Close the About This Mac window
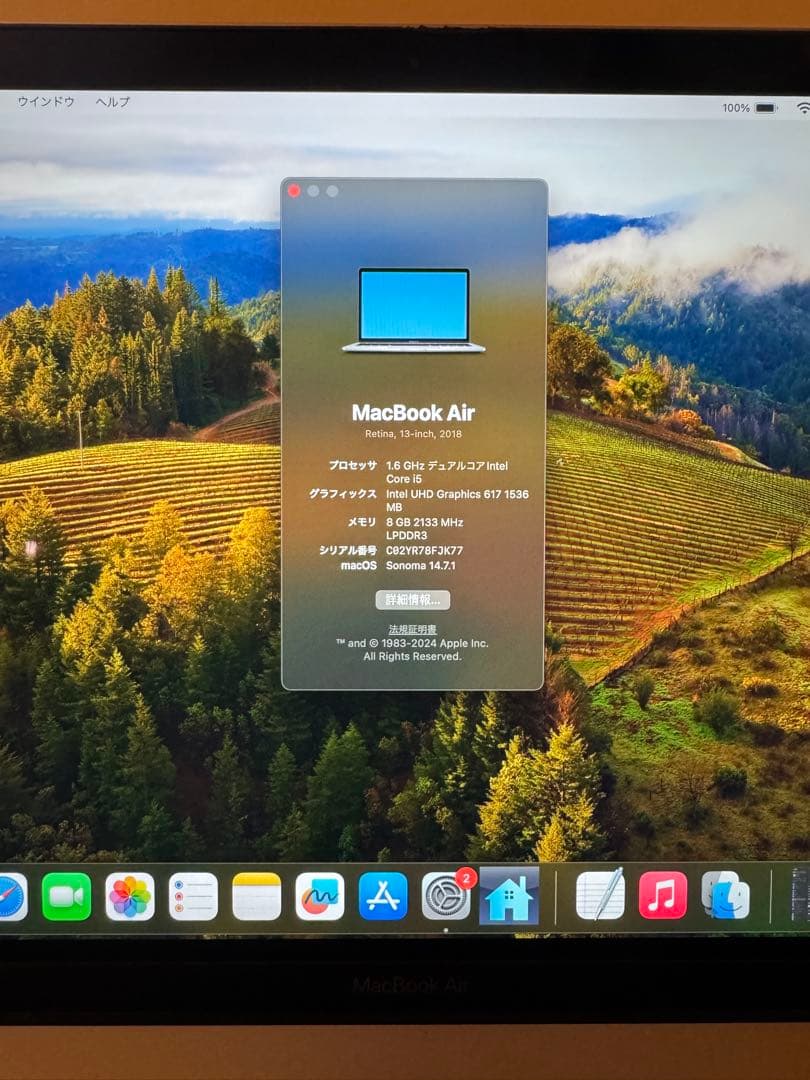 (294, 191)
